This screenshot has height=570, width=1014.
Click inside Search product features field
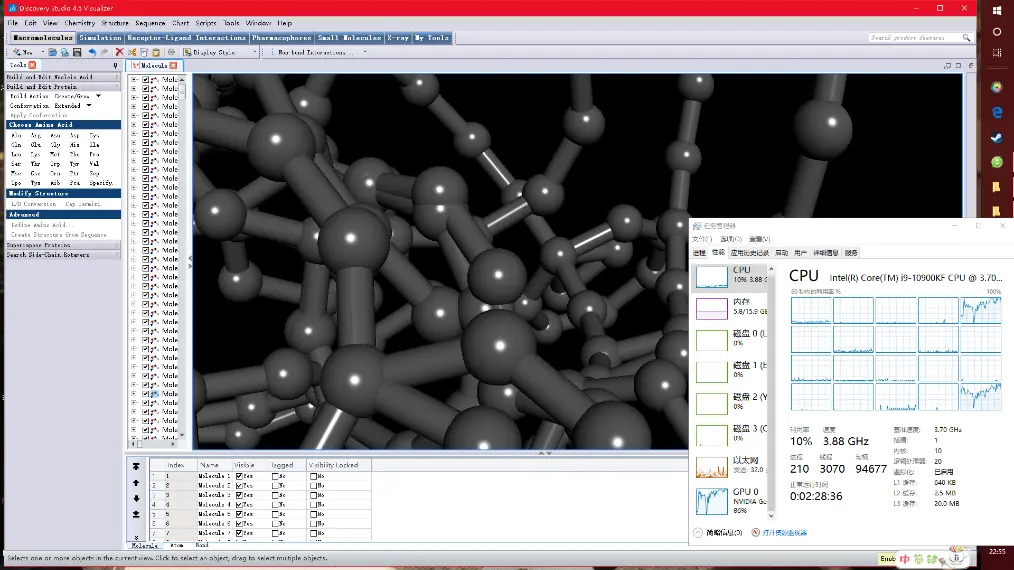(914, 38)
